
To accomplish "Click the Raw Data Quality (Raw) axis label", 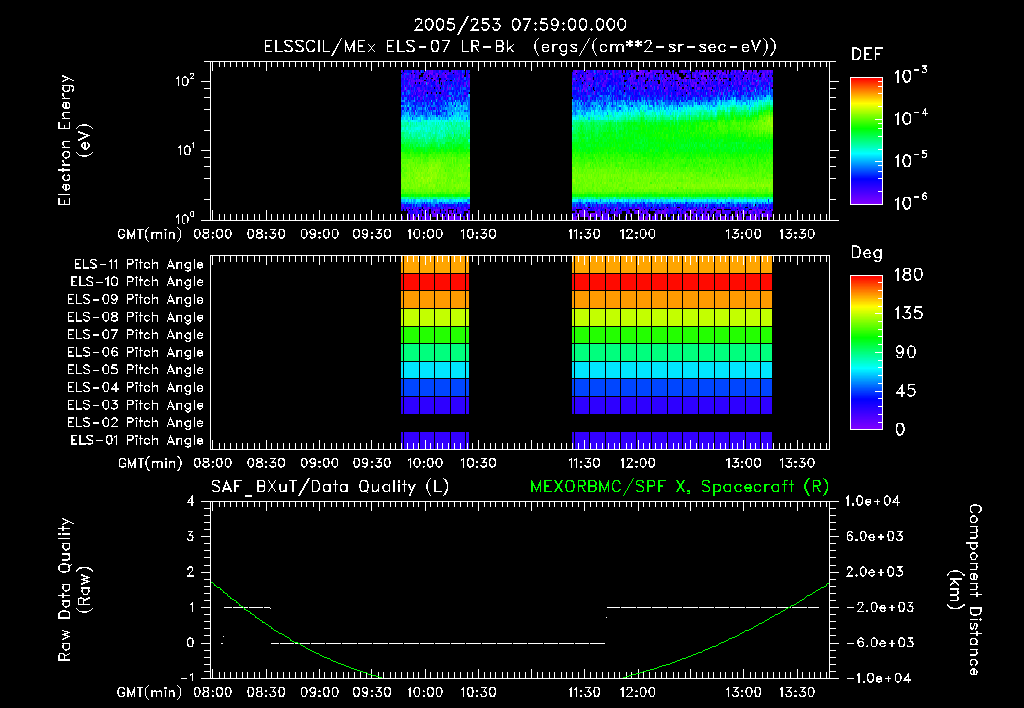I will coord(74,590).
